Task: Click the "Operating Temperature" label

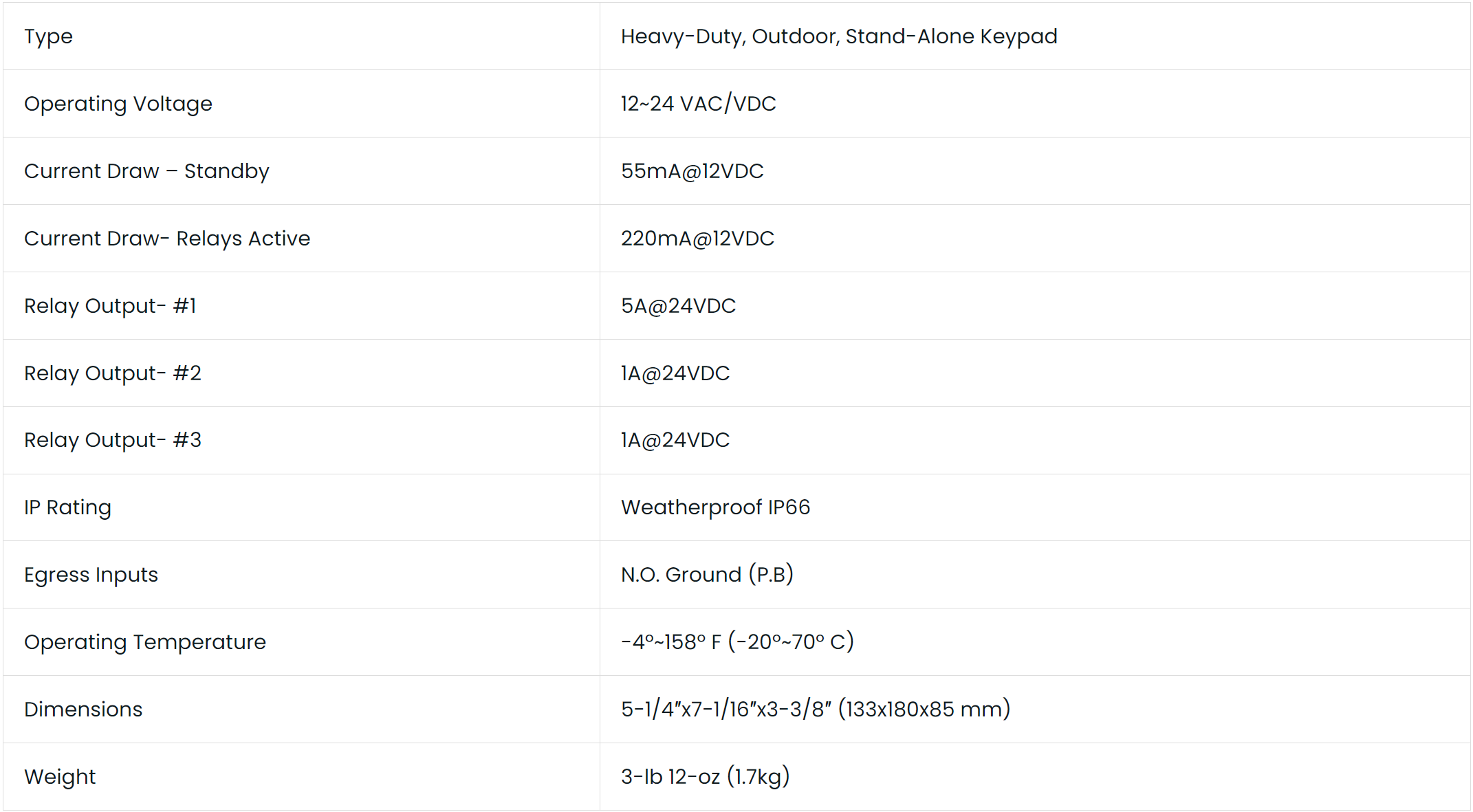Action: pyautogui.click(x=144, y=642)
